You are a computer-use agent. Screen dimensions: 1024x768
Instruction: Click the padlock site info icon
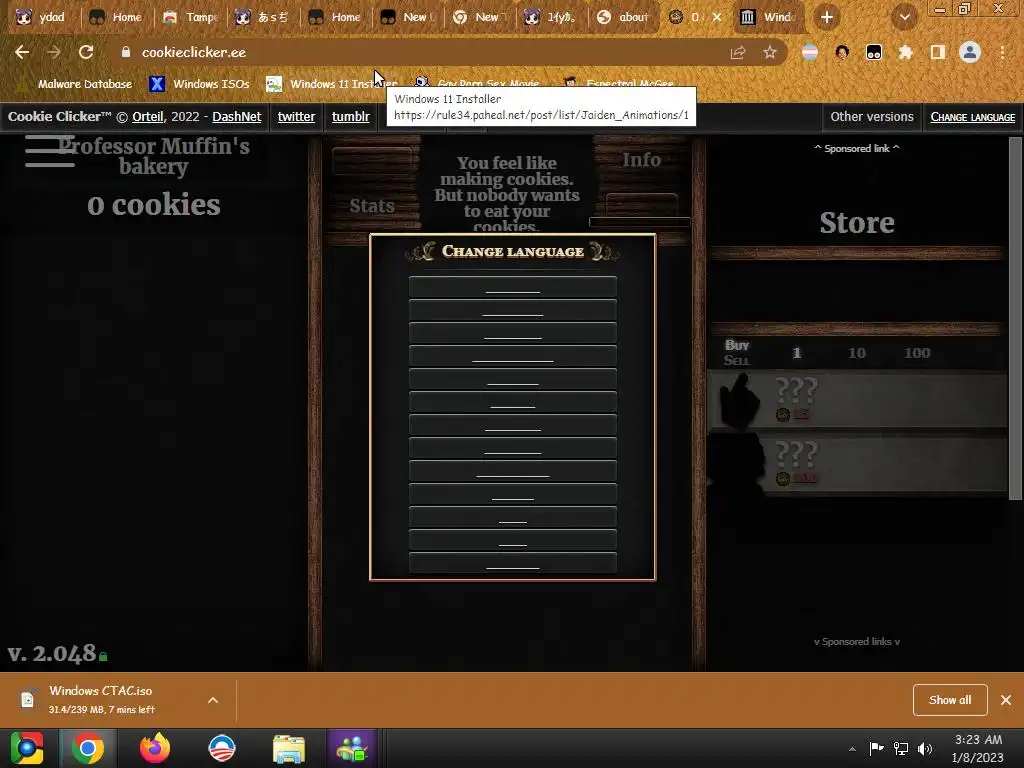pyautogui.click(x=126, y=52)
